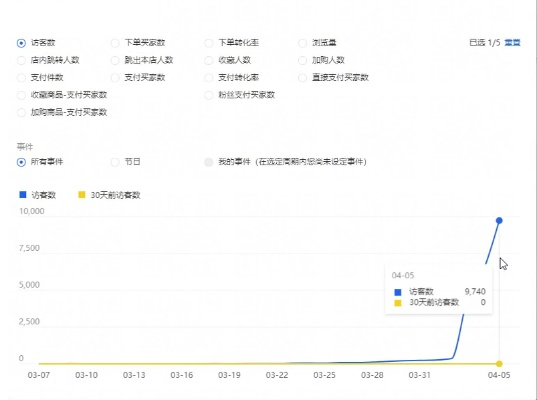537x400 pixels.
Task: Click the 03-16 x-axis date label
Action: pyautogui.click(x=182, y=375)
